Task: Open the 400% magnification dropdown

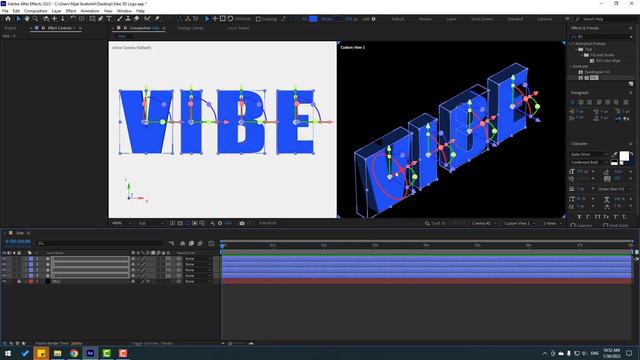Action: pyautogui.click(x=122, y=223)
